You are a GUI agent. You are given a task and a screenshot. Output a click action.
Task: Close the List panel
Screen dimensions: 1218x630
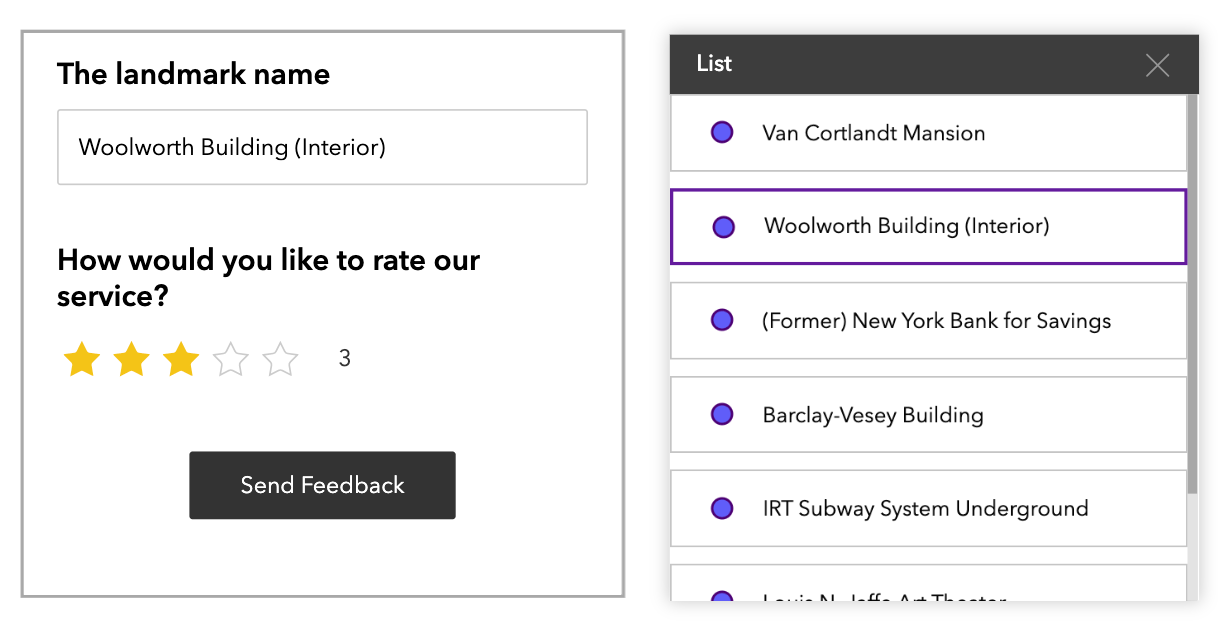pos(1157,64)
